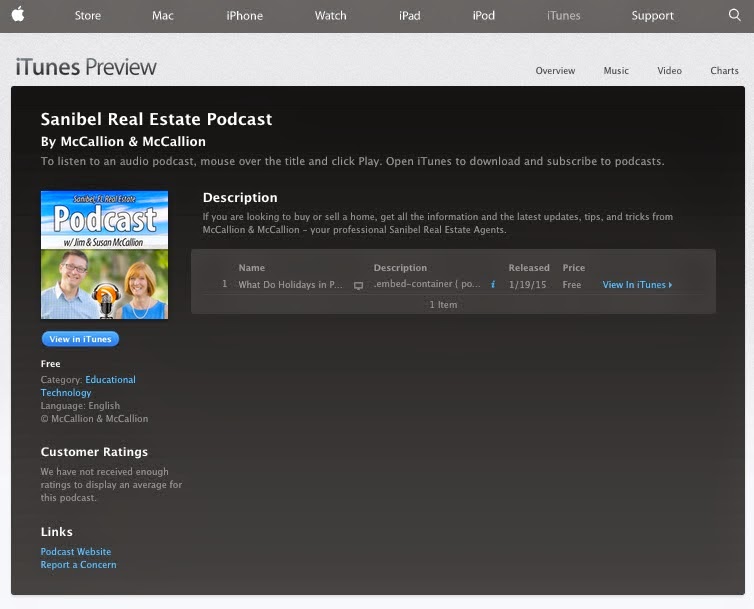Screen dimensions: 754x609
Task: Go to the Mac section
Action: [163, 15]
